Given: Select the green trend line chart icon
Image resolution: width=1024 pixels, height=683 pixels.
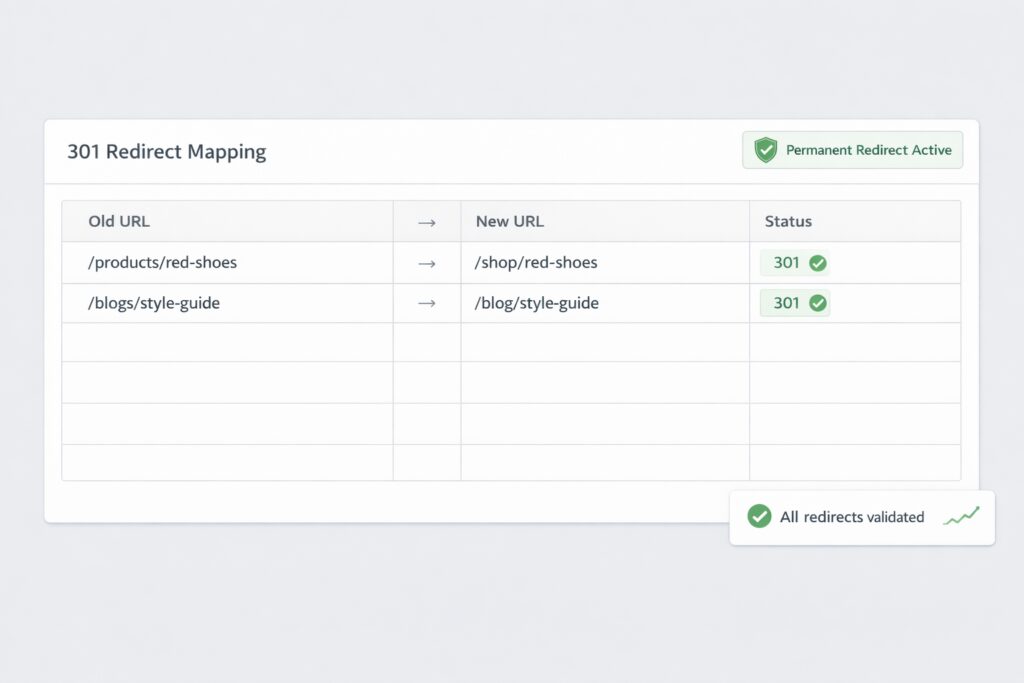Looking at the screenshot, I should click(x=962, y=516).
